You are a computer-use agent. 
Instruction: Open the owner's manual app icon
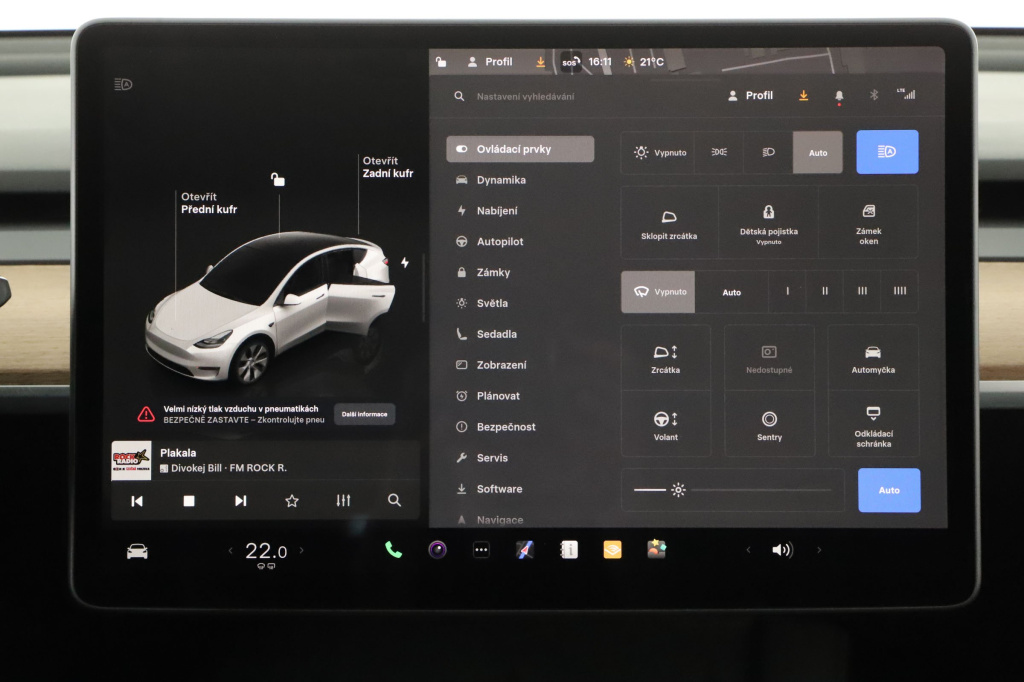[569, 550]
